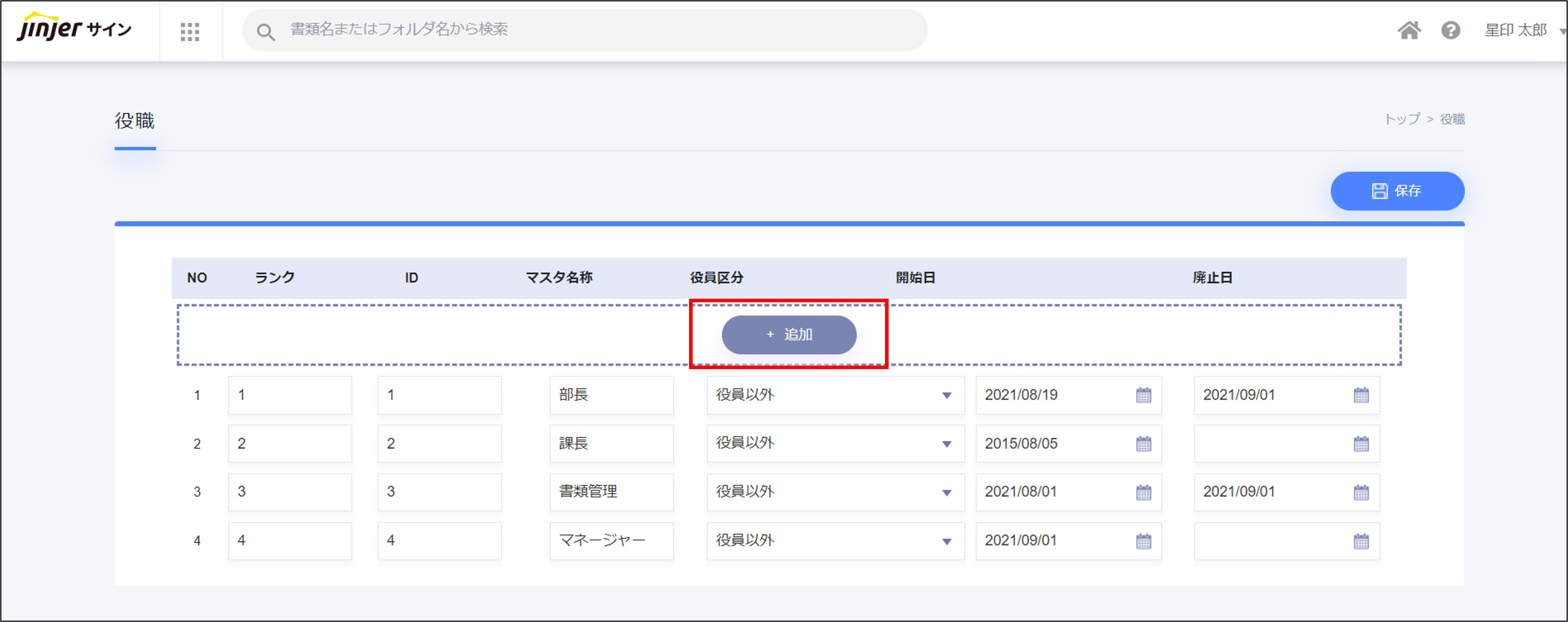
Task: Click the 保存 save button
Action: tap(1397, 191)
